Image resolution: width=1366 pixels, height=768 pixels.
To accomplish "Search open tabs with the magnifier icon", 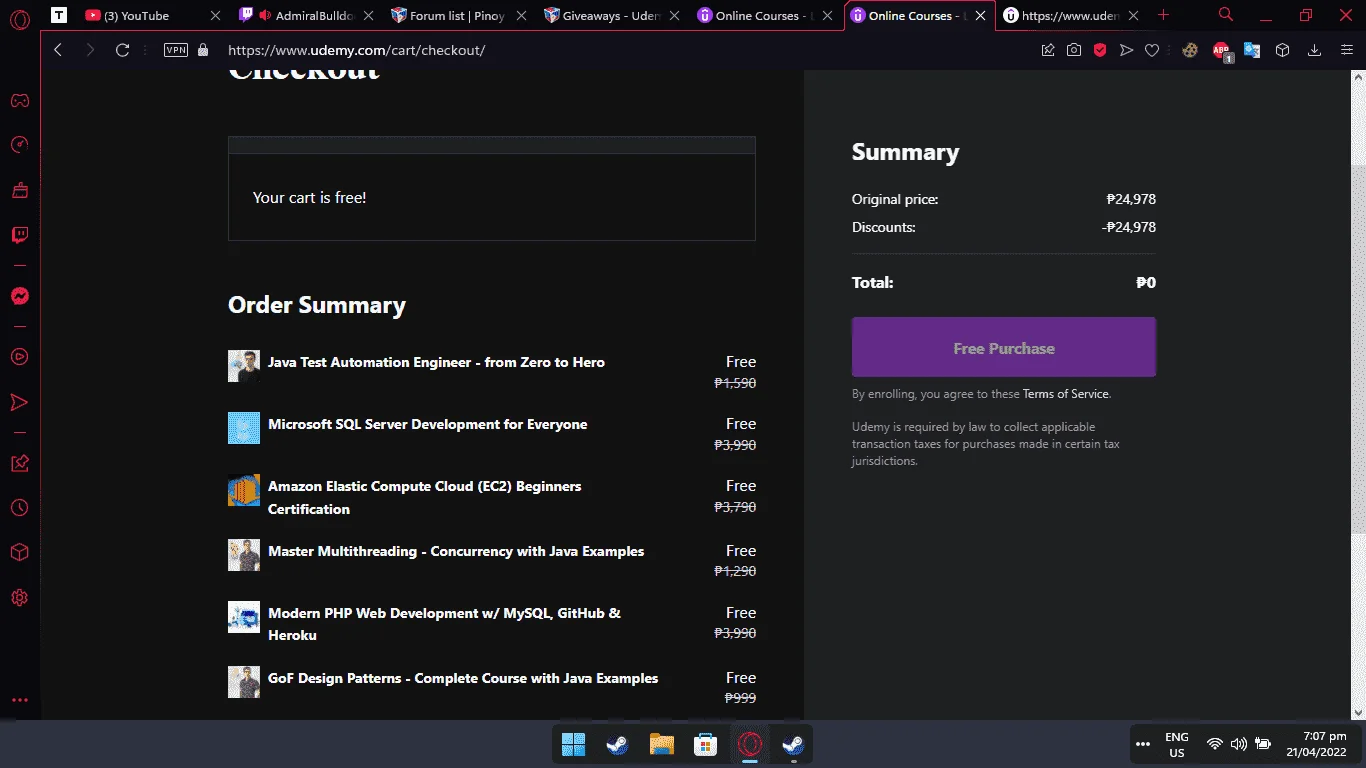I will (x=1226, y=15).
